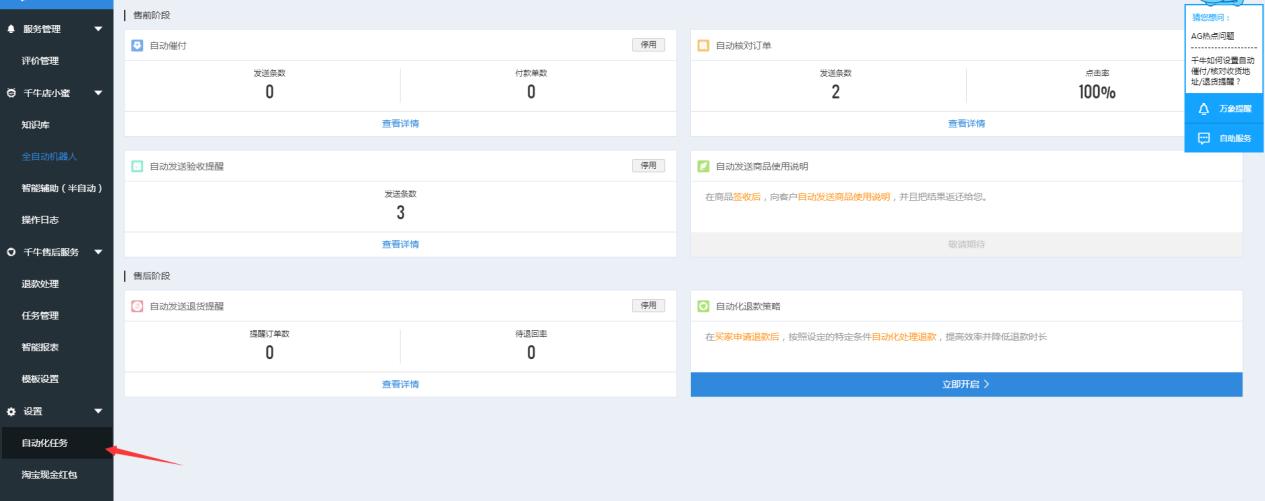1265x501 pixels.
Task: Click the 100% 点击率 value
Action: click(1097, 93)
